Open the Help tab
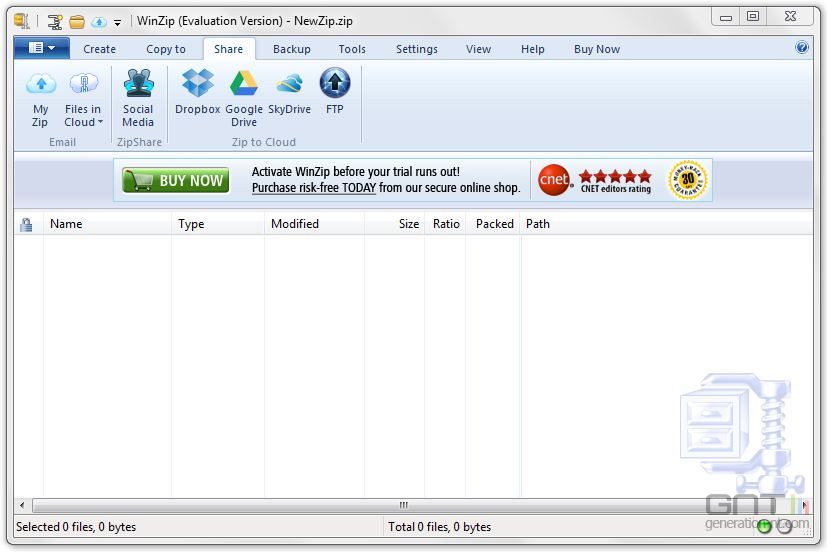The height and width of the screenshot is (552, 827). tap(533, 49)
